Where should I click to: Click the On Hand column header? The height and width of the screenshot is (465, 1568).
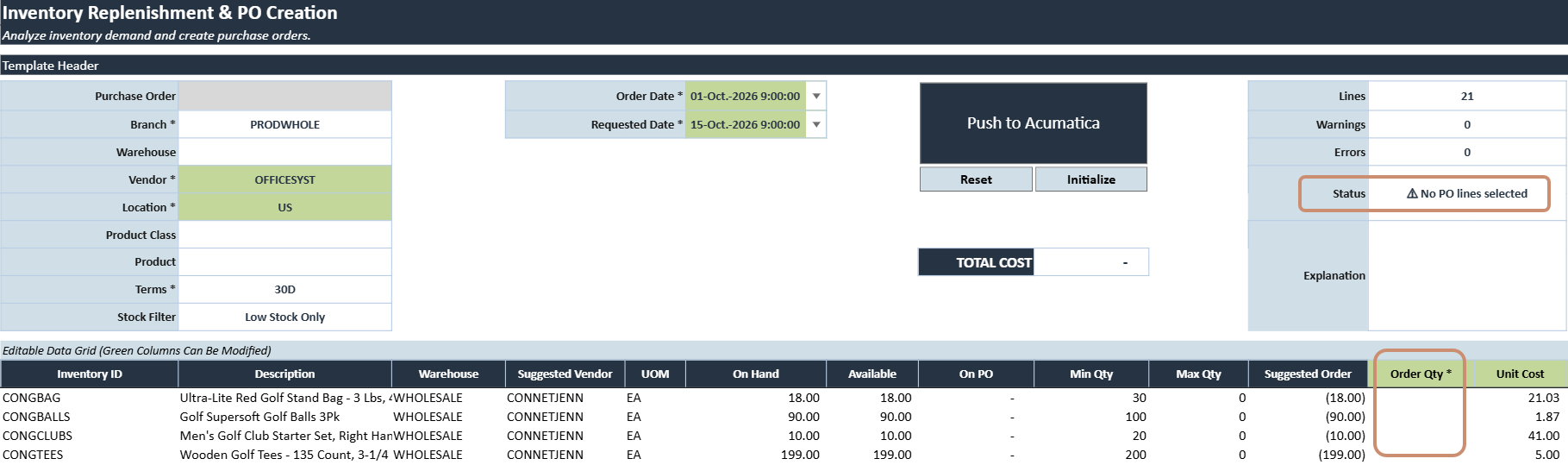[x=756, y=374]
